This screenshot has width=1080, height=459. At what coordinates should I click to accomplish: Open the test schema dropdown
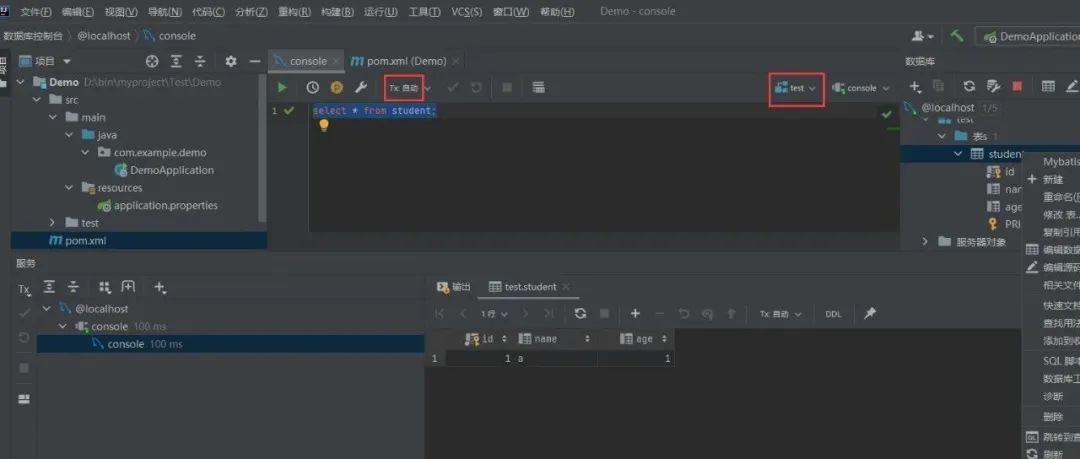click(796, 88)
